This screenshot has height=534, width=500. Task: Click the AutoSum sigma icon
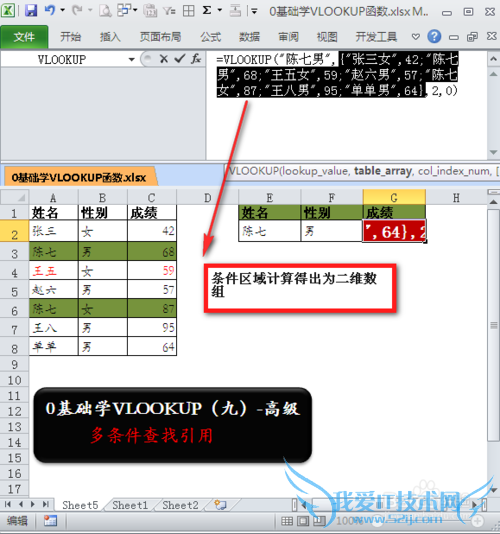(207, 10)
